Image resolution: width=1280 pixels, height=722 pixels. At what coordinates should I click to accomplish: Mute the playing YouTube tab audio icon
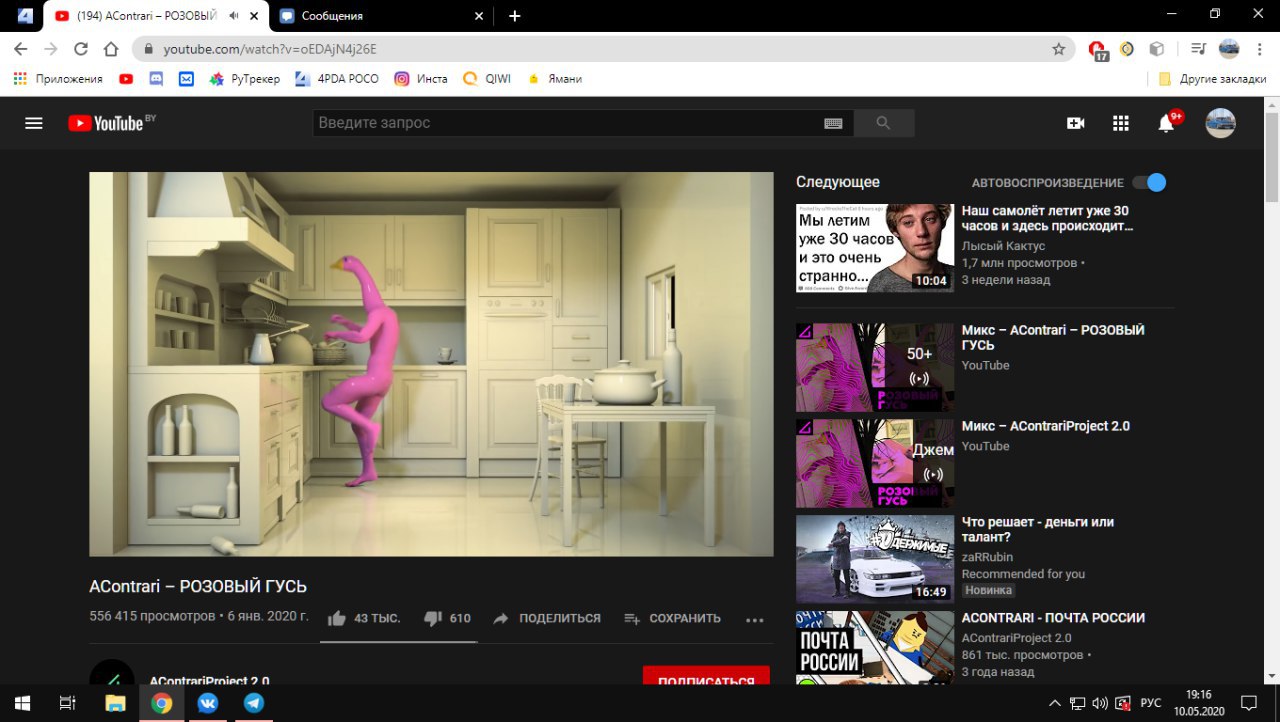[x=234, y=16]
